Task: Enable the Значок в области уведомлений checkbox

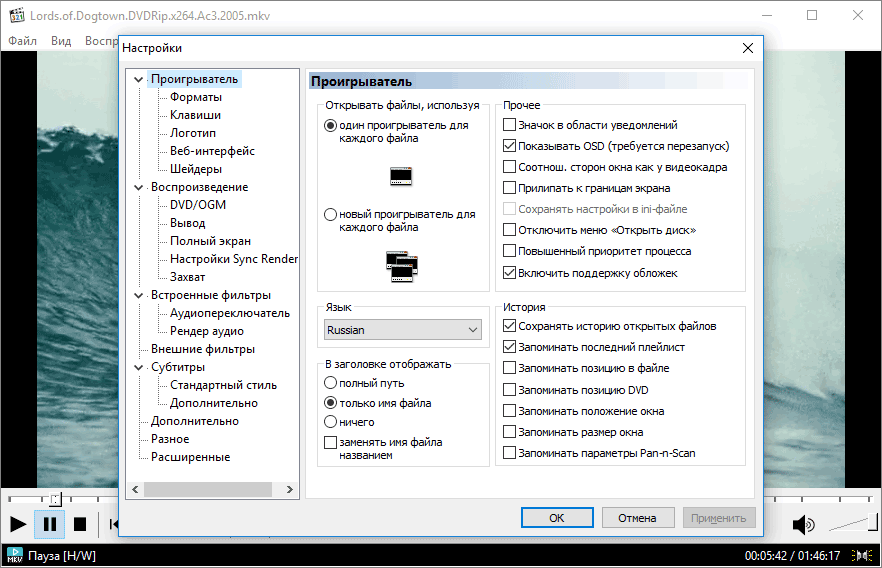Action: [x=510, y=125]
